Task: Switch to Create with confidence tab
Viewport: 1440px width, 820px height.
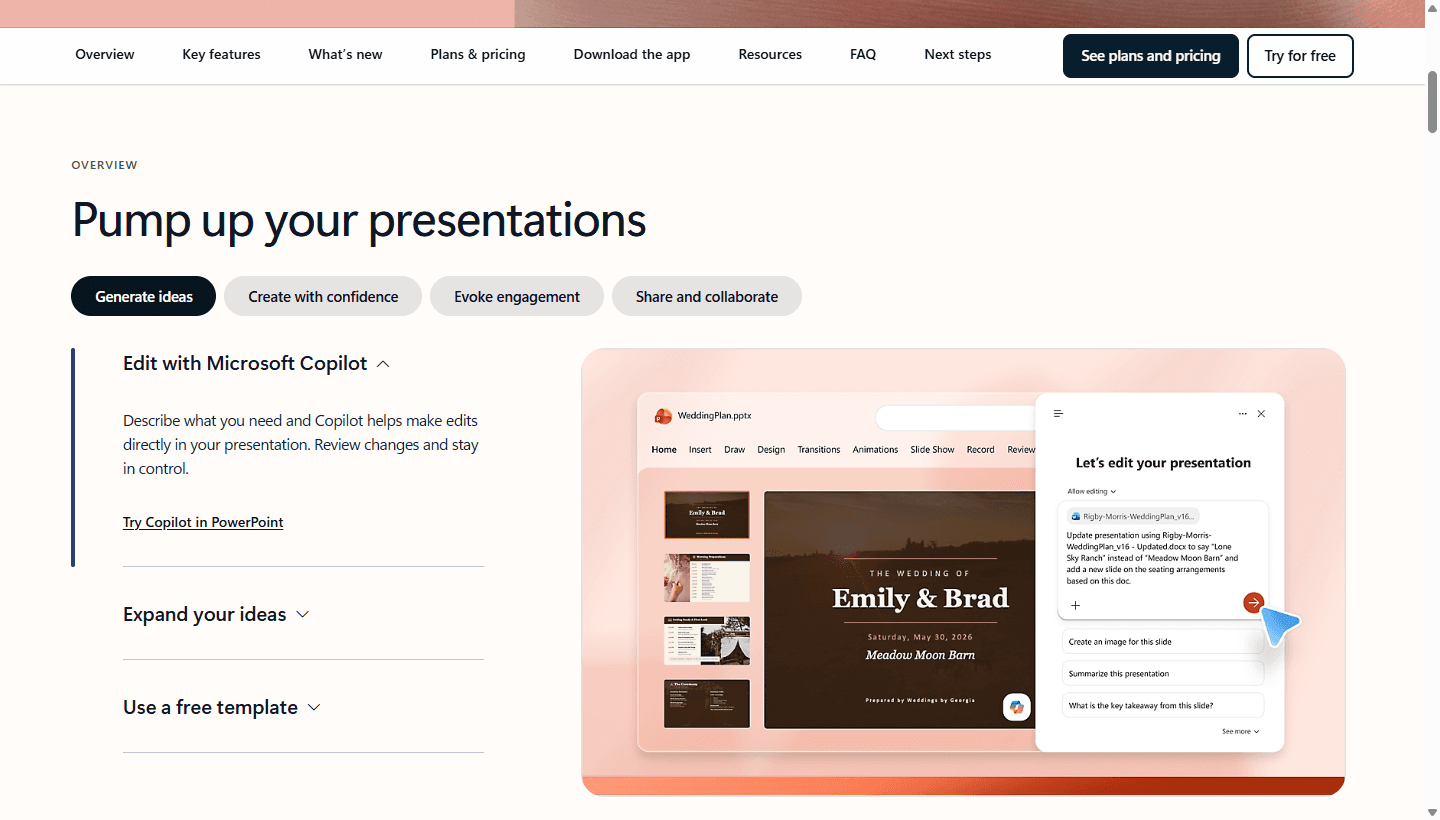Action: [323, 296]
